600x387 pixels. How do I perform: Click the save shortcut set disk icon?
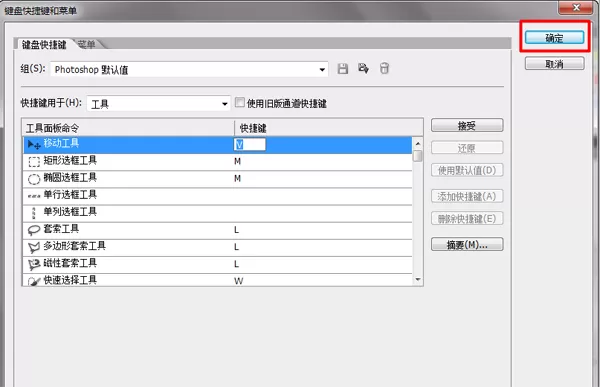coord(343,69)
